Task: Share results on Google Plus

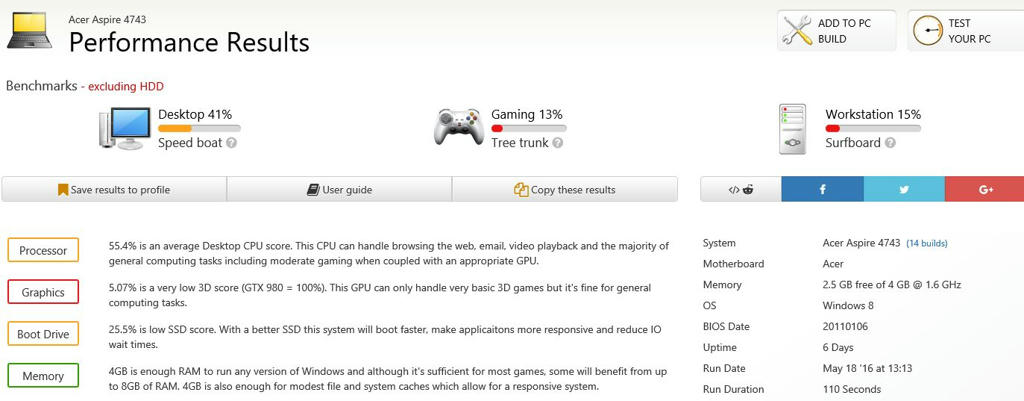Action: (x=984, y=189)
